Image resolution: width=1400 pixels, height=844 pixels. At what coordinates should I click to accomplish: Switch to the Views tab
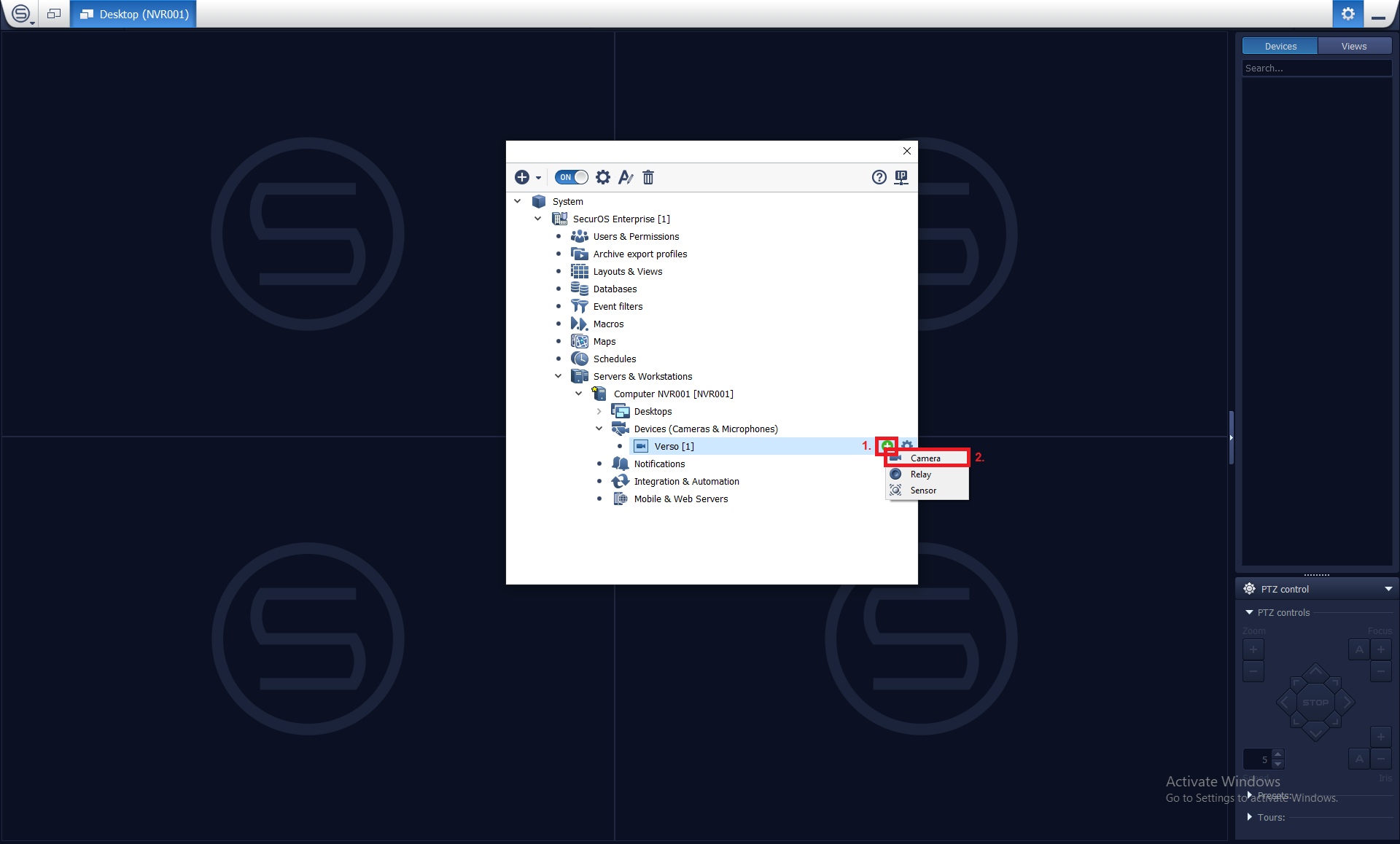click(1353, 46)
